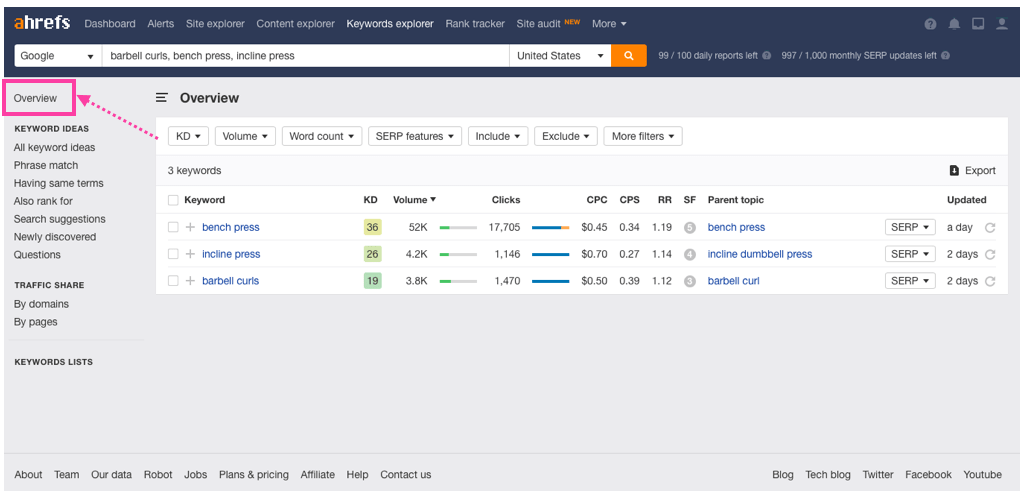Expand SERP dropdown for bench press

[x=910, y=227]
